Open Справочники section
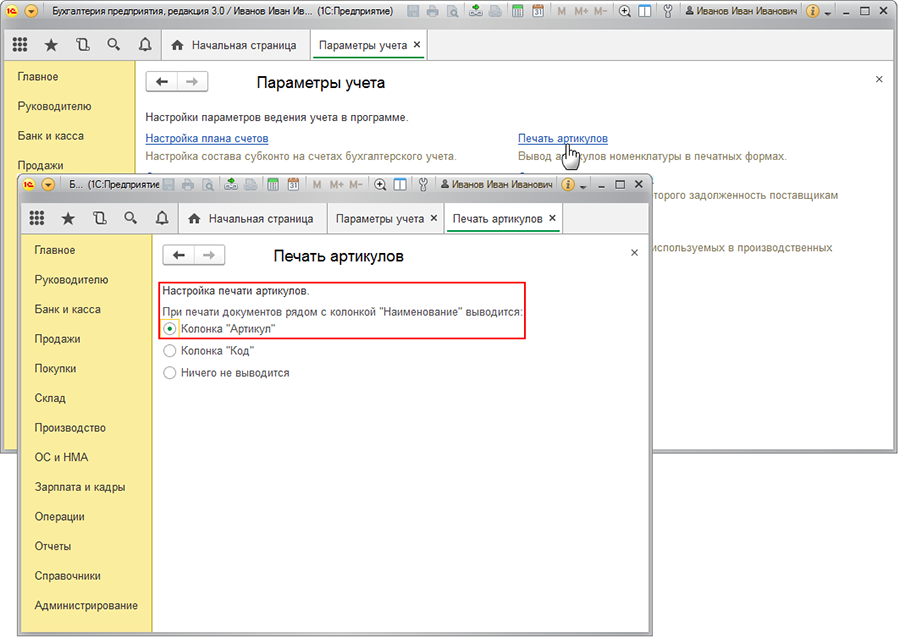Viewport: 900px width, 638px height. pyautogui.click(x=67, y=576)
